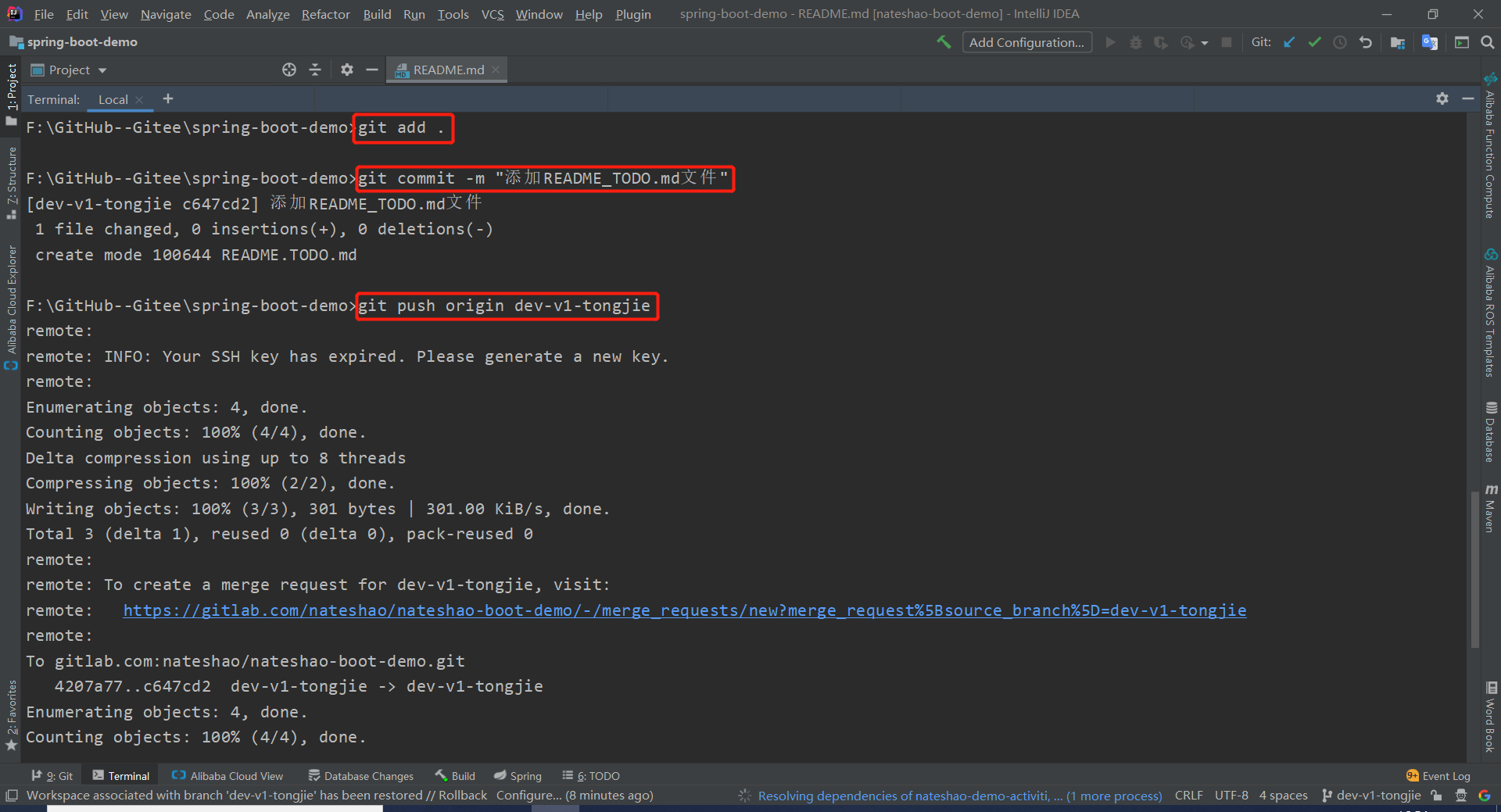Close the README.md editor tab
Image resolution: width=1501 pixels, height=812 pixels.
coord(496,70)
